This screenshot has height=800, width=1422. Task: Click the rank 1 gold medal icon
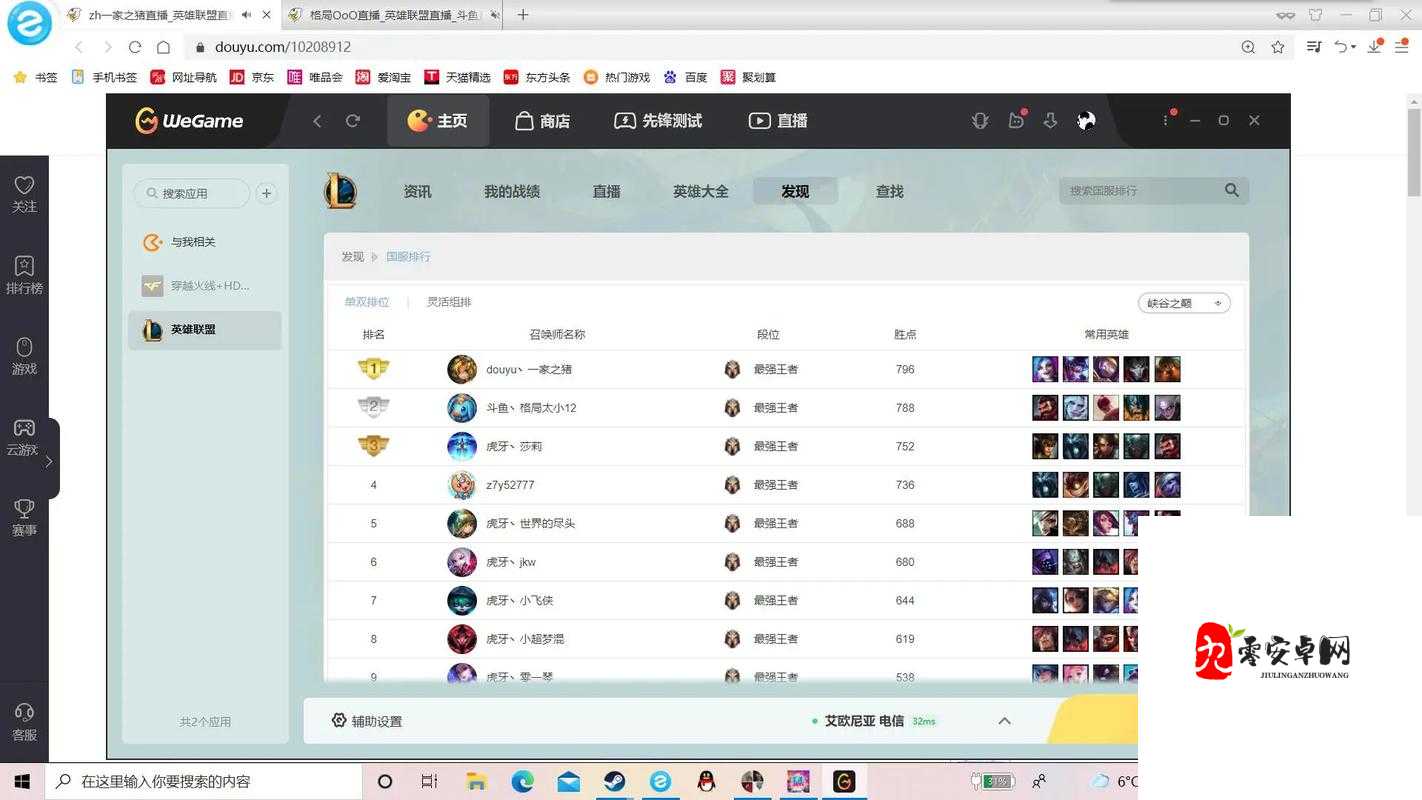373,369
